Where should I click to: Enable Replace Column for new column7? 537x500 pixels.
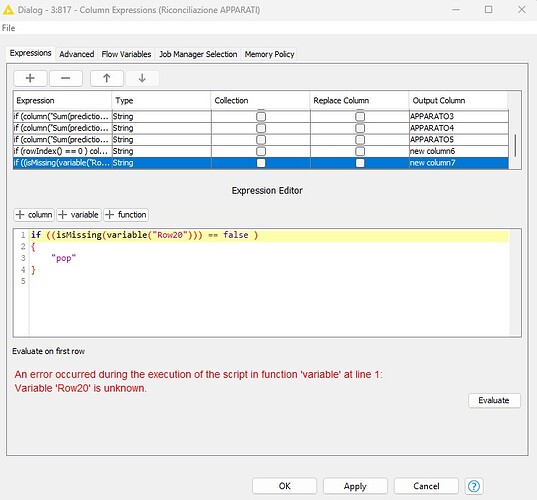tap(360, 163)
